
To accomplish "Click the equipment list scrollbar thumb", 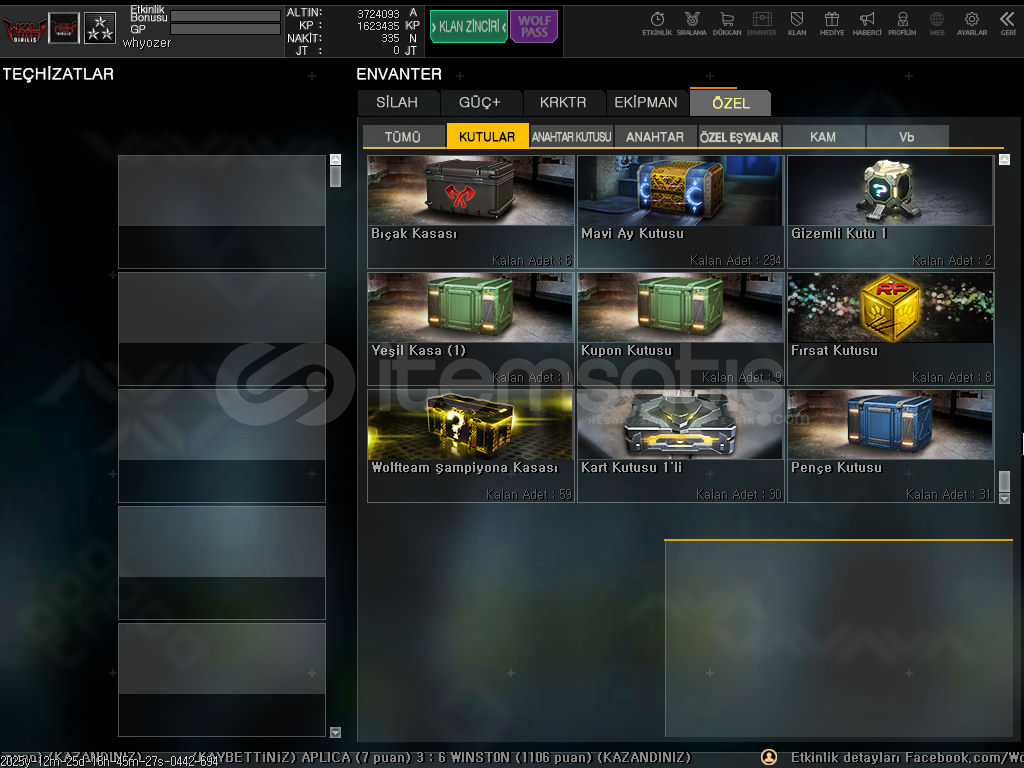I will pyautogui.click(x=336, y=176).
